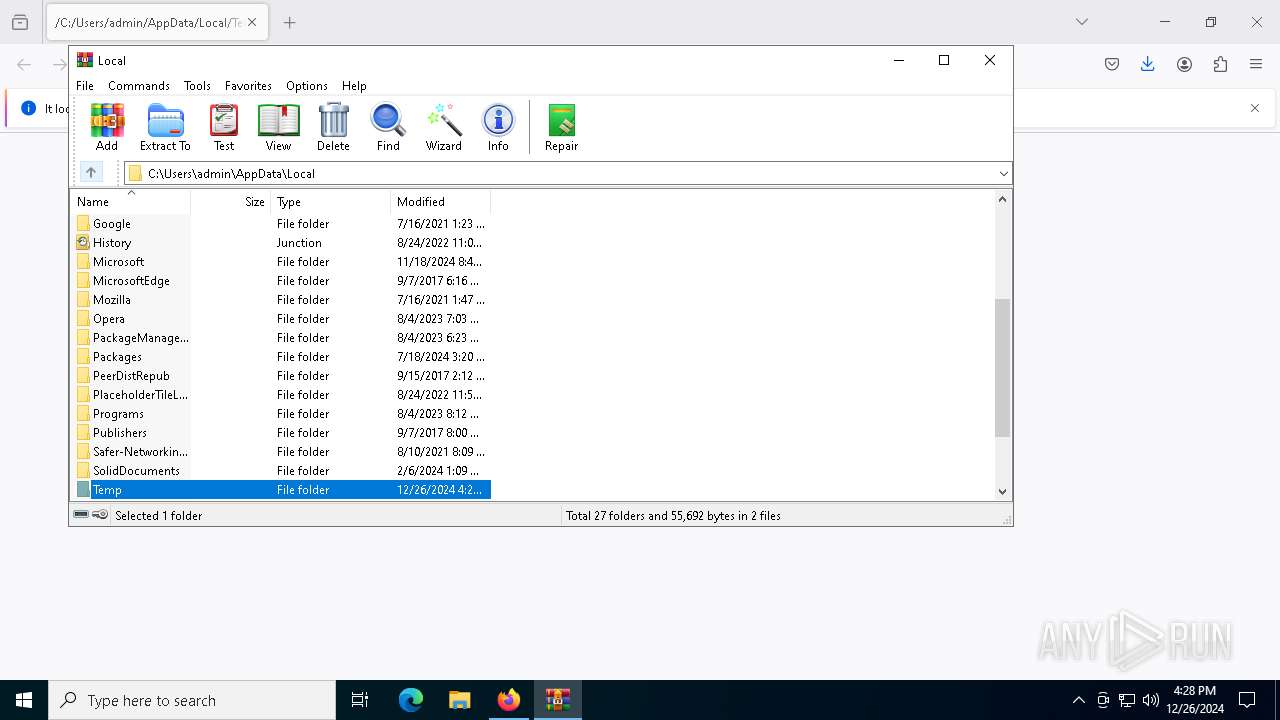
Task: Open the Windows Start menu
Action: (x=24, y=700)
